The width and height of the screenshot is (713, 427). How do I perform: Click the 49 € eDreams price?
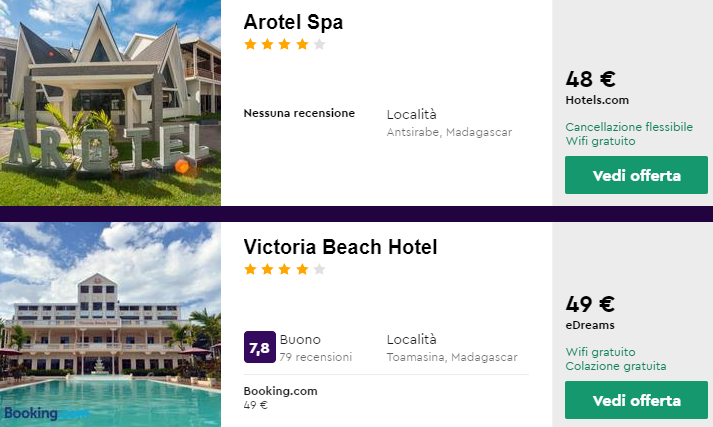590,304
